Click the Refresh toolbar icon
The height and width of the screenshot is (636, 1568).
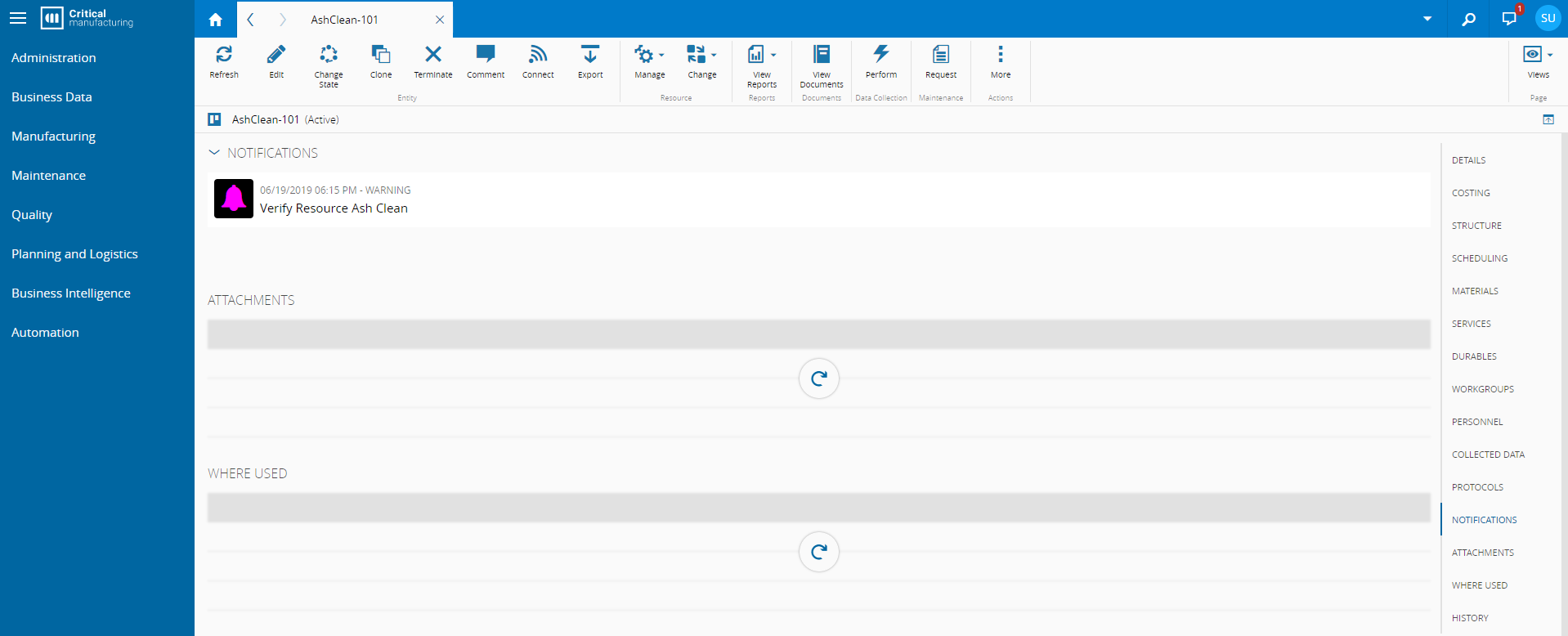pos(224,55)
